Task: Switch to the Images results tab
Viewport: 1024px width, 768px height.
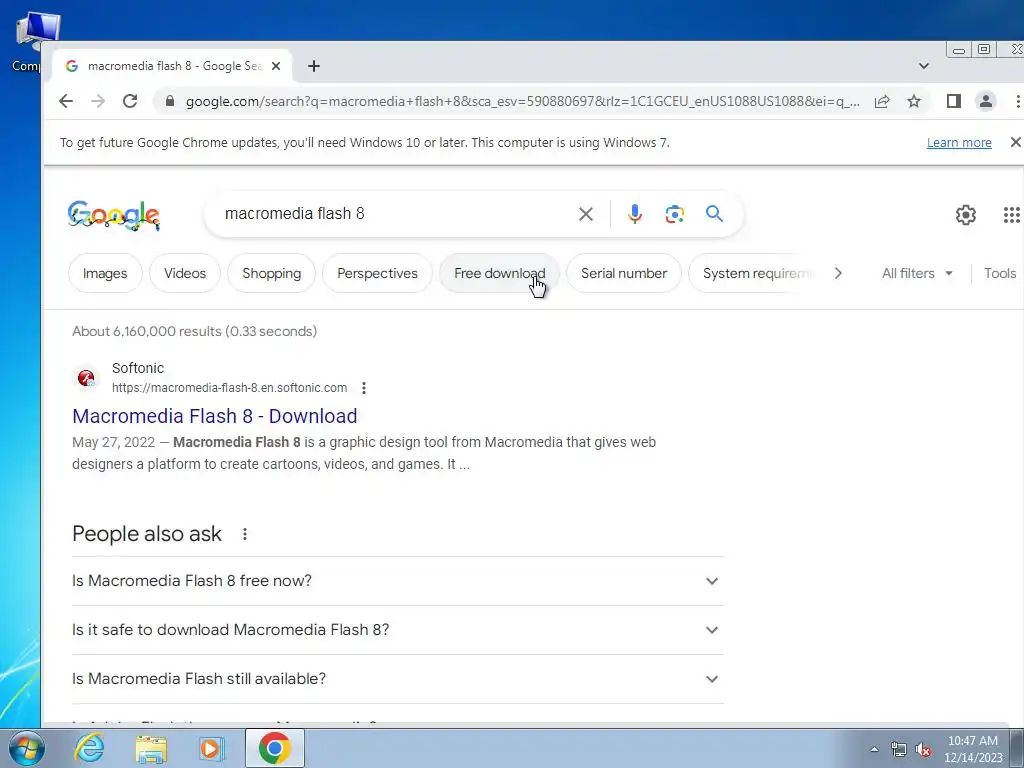Action: pyautogui.click(x=105, y=273)
